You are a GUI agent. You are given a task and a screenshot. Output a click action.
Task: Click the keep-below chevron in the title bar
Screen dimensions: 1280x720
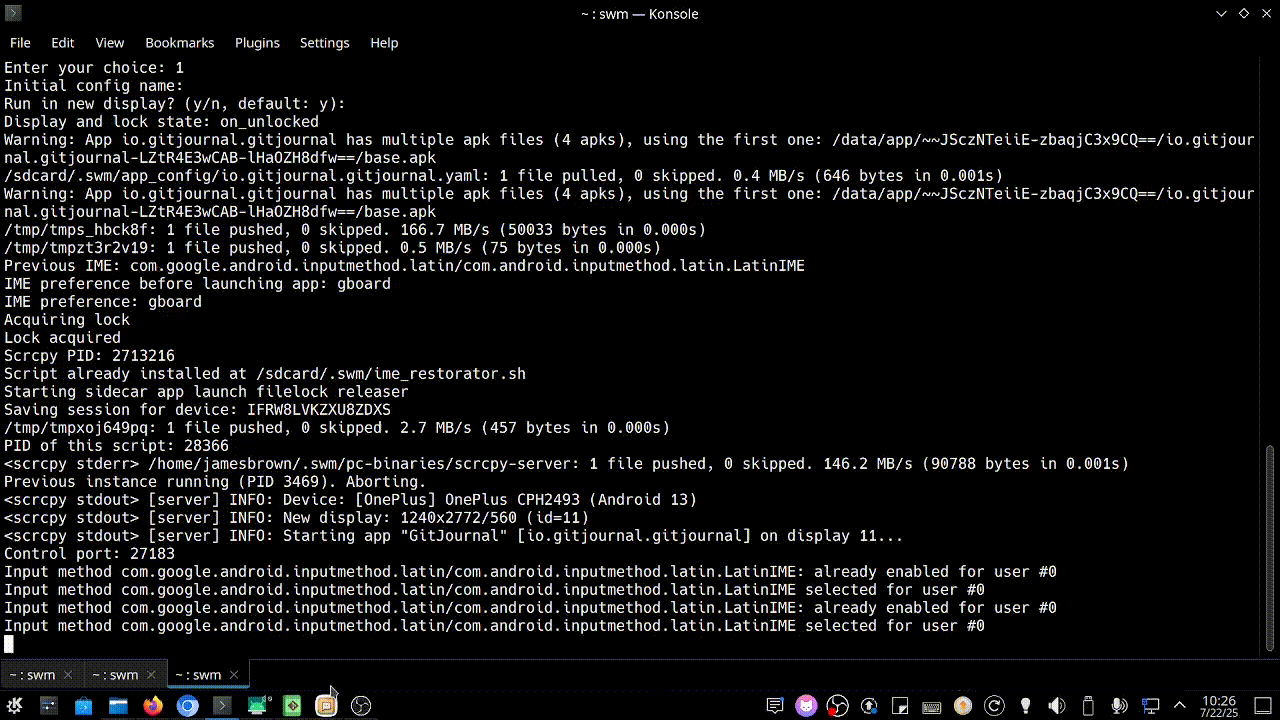click(x=1221, y=13)
